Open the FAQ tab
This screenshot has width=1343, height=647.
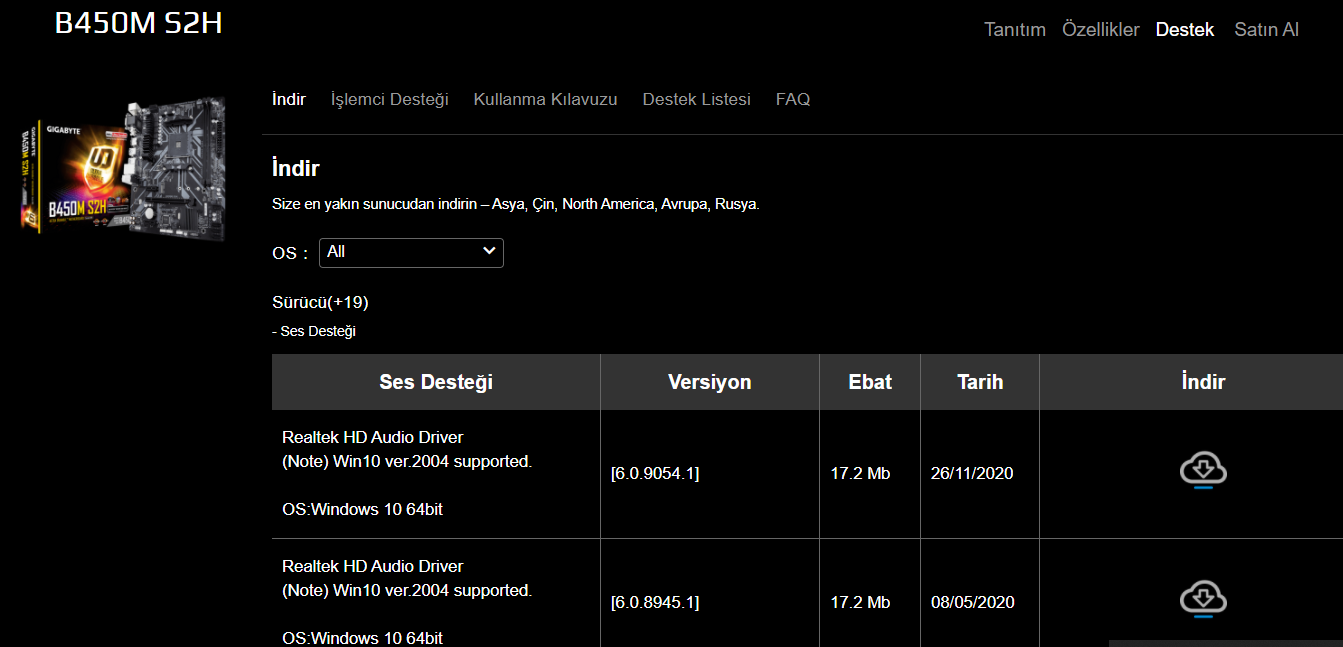click(793, 99)
